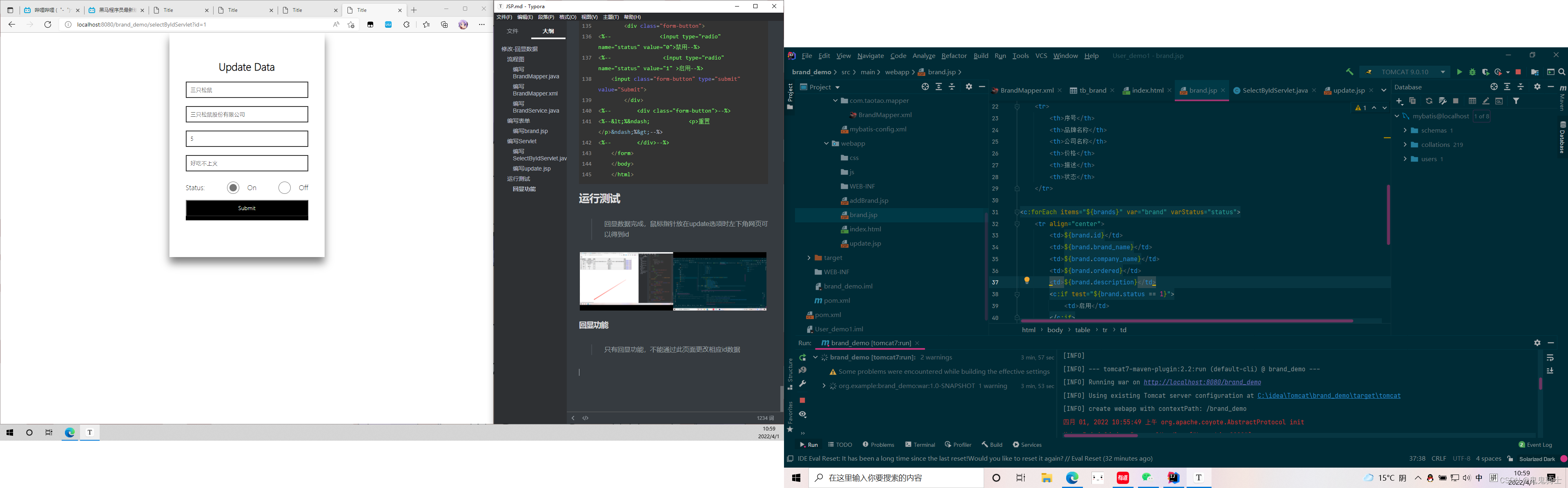The height and width of the screenshot is (488, 1568).
Task: Select the On status radio button
Action: coord(233,188)
